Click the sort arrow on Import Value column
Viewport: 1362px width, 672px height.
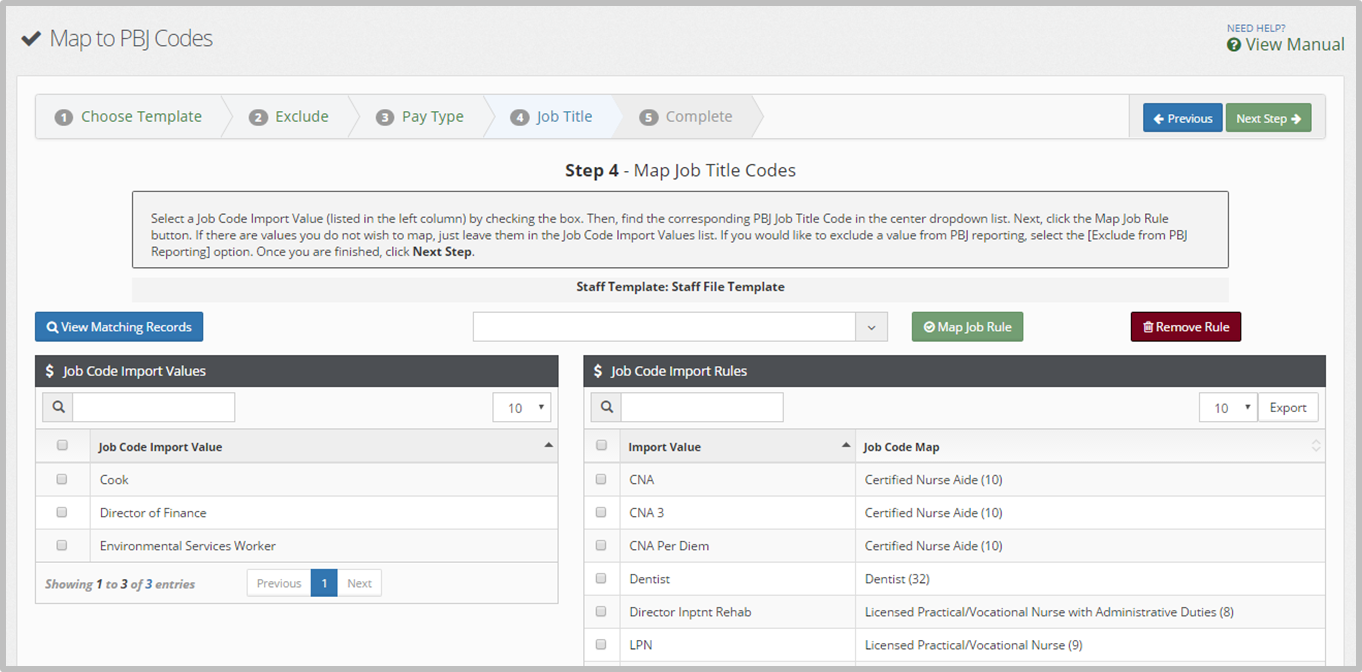(846, 445)
